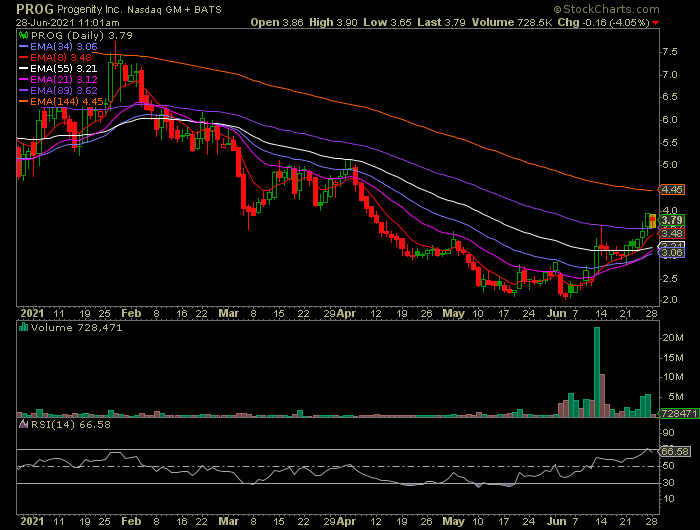Click the green 3.79 last-price tag
Screen dimensions: 700x530
672,220
